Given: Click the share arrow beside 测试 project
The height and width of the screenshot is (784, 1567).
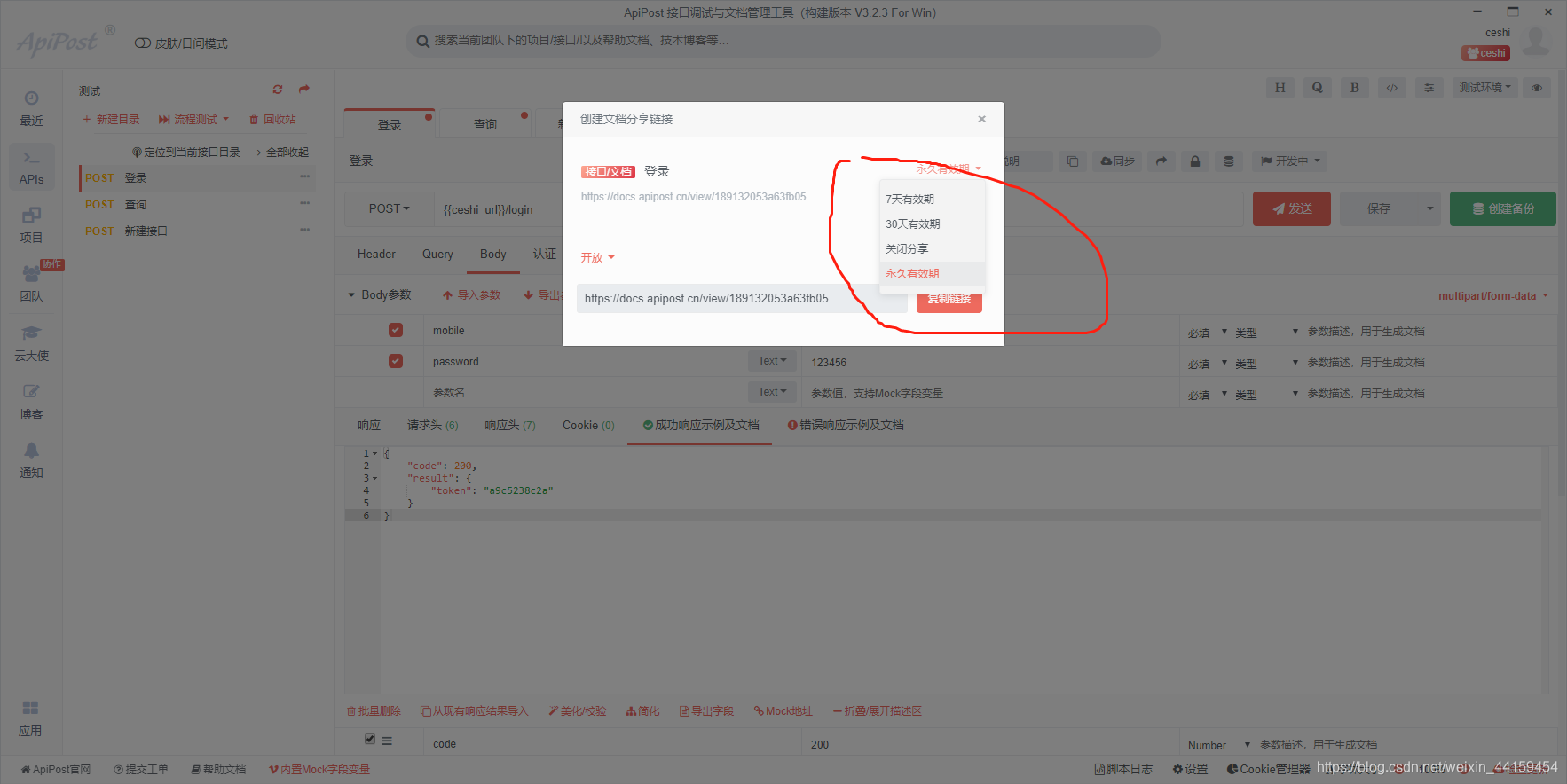Looking at the screenshot, I should coord(304,90).
